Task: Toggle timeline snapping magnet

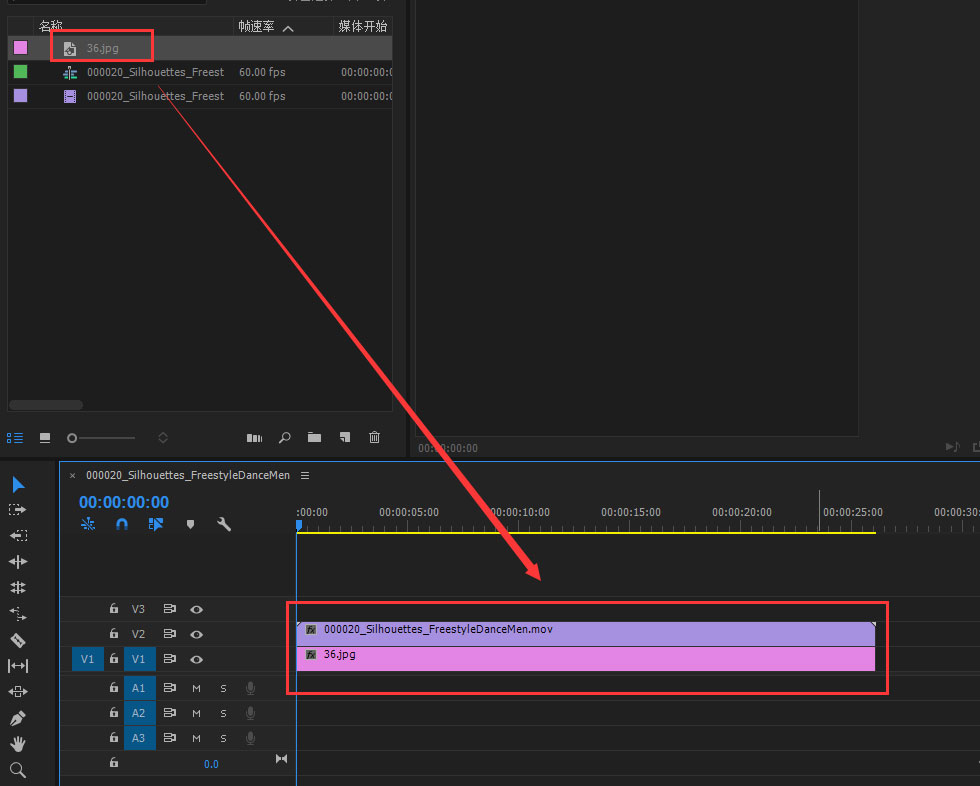Action: (x=122, y=524)
